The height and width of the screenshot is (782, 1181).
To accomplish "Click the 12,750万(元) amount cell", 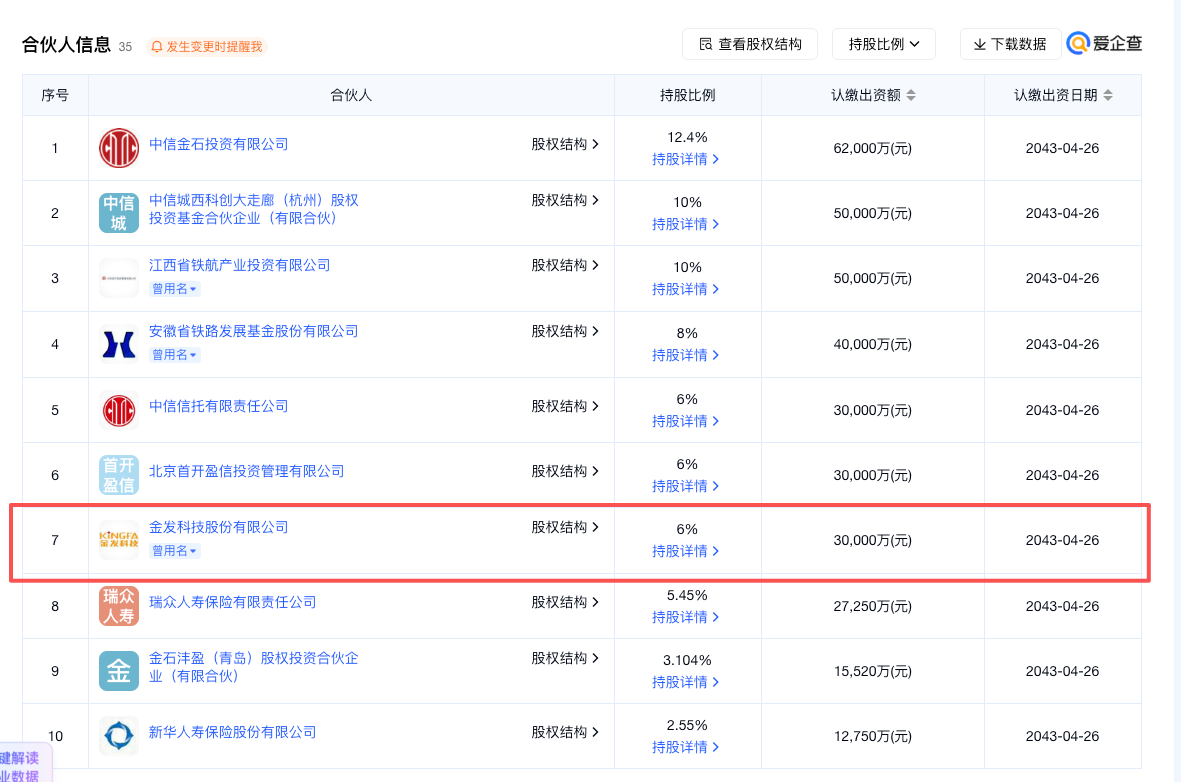I will point(872,736).
